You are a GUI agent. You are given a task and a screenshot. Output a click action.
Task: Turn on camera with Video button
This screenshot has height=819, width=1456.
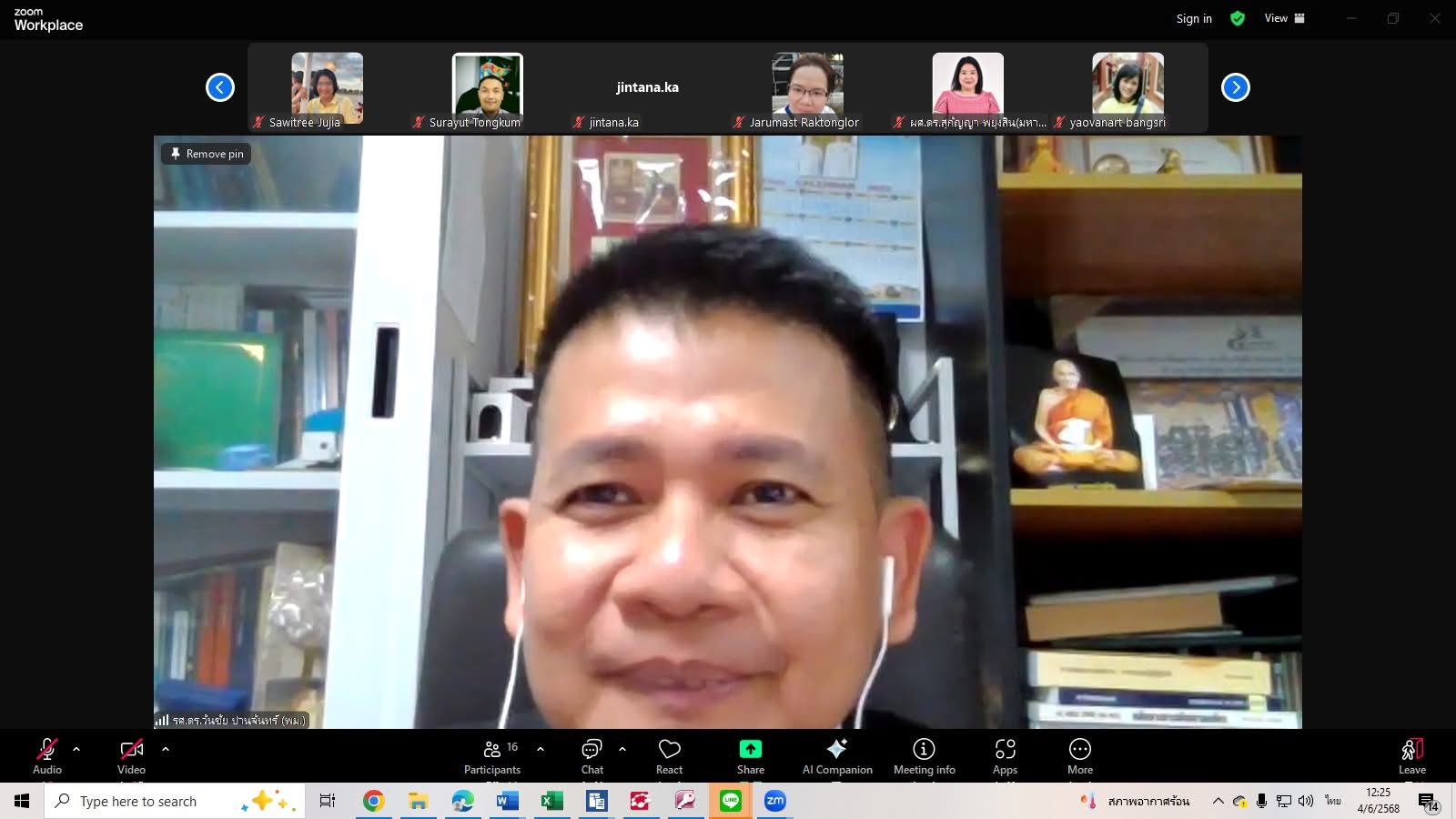[132, 755]
